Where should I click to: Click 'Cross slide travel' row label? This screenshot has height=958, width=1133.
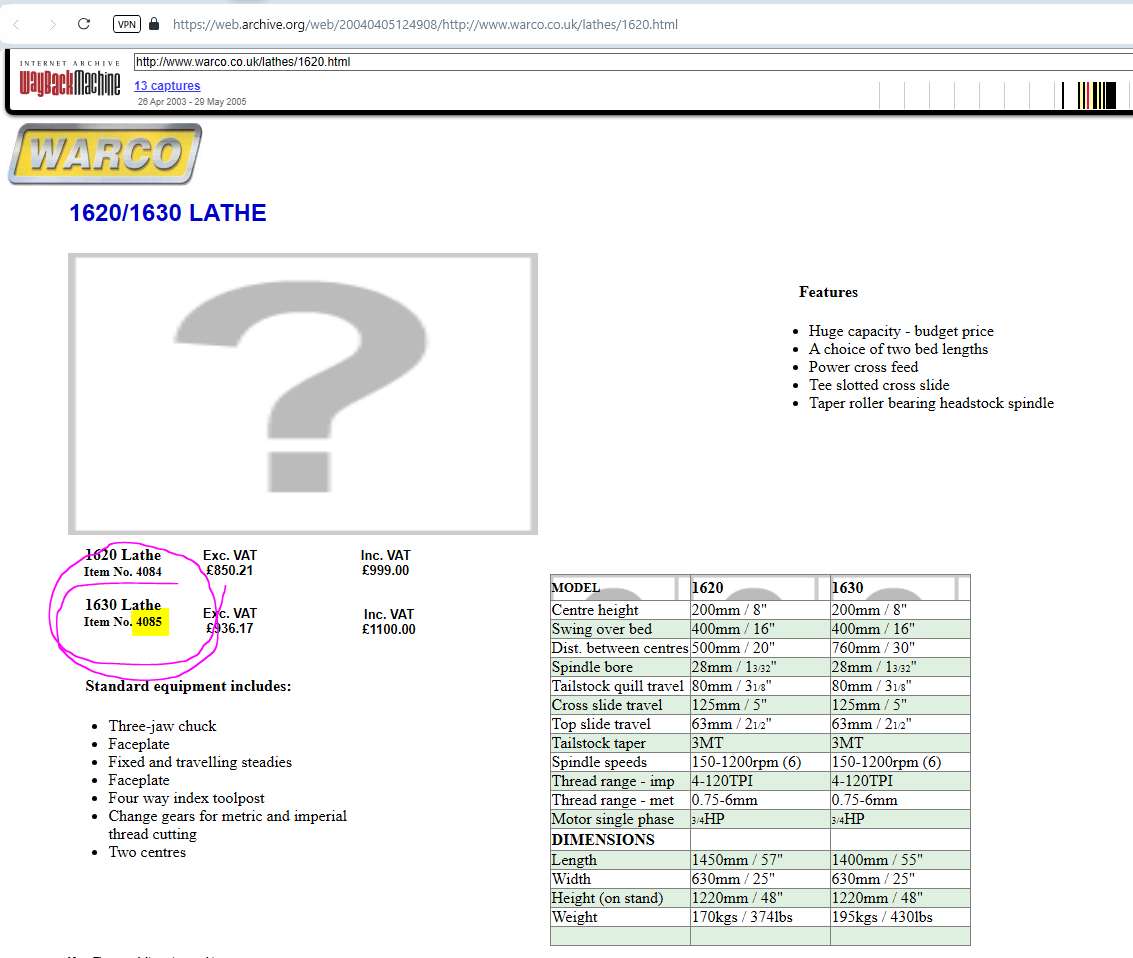[607, 705]
